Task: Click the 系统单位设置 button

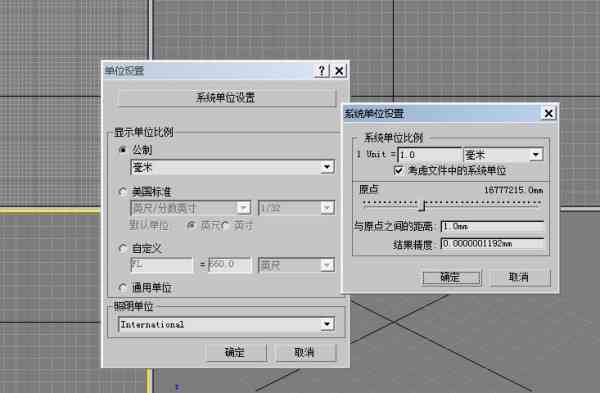Action: pos(227,98)
